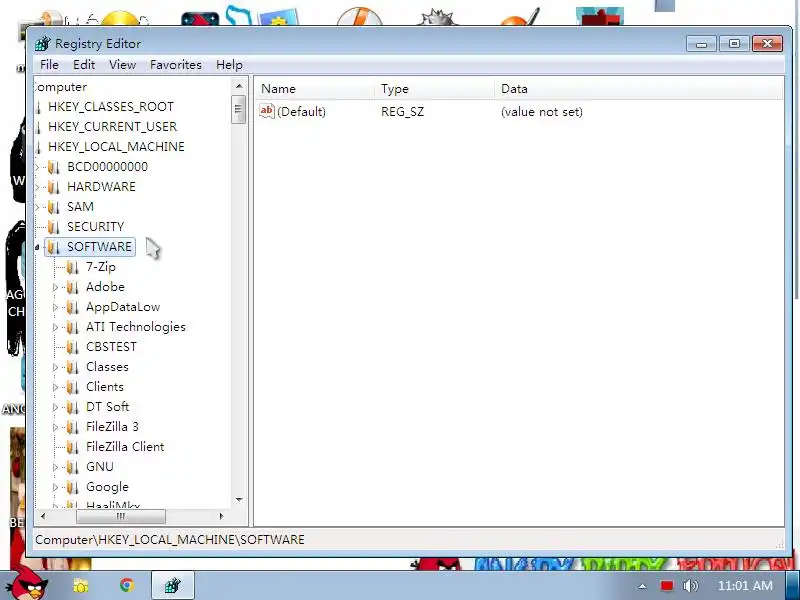
Task: Open the Favorites menu
Action: pyautogui.click(x=176, y=65)
